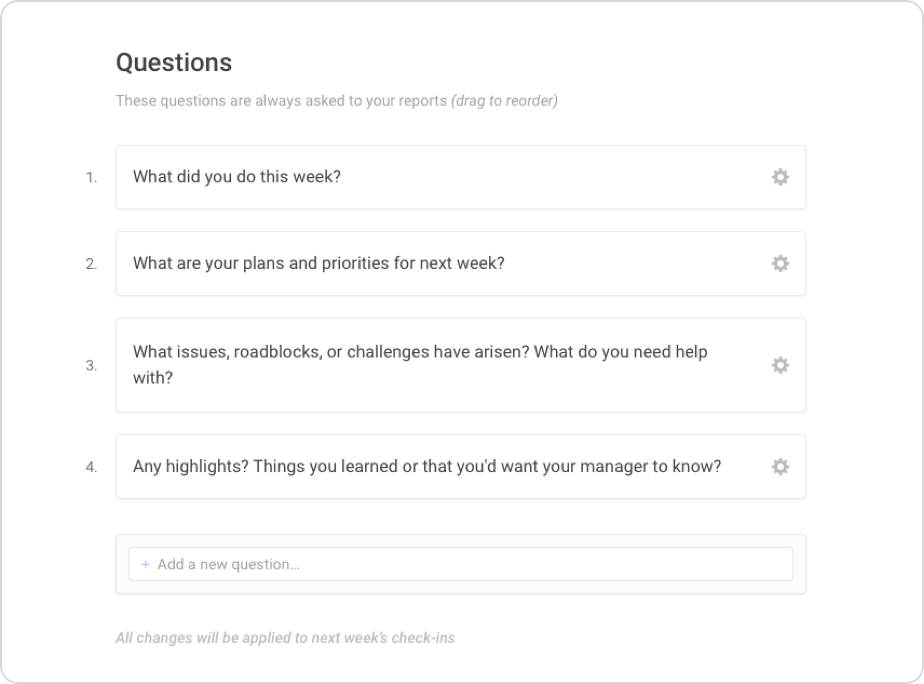924x684 pixels.
Task: Click the plus icon before 'Add a new question'
Action: point(145,564)
